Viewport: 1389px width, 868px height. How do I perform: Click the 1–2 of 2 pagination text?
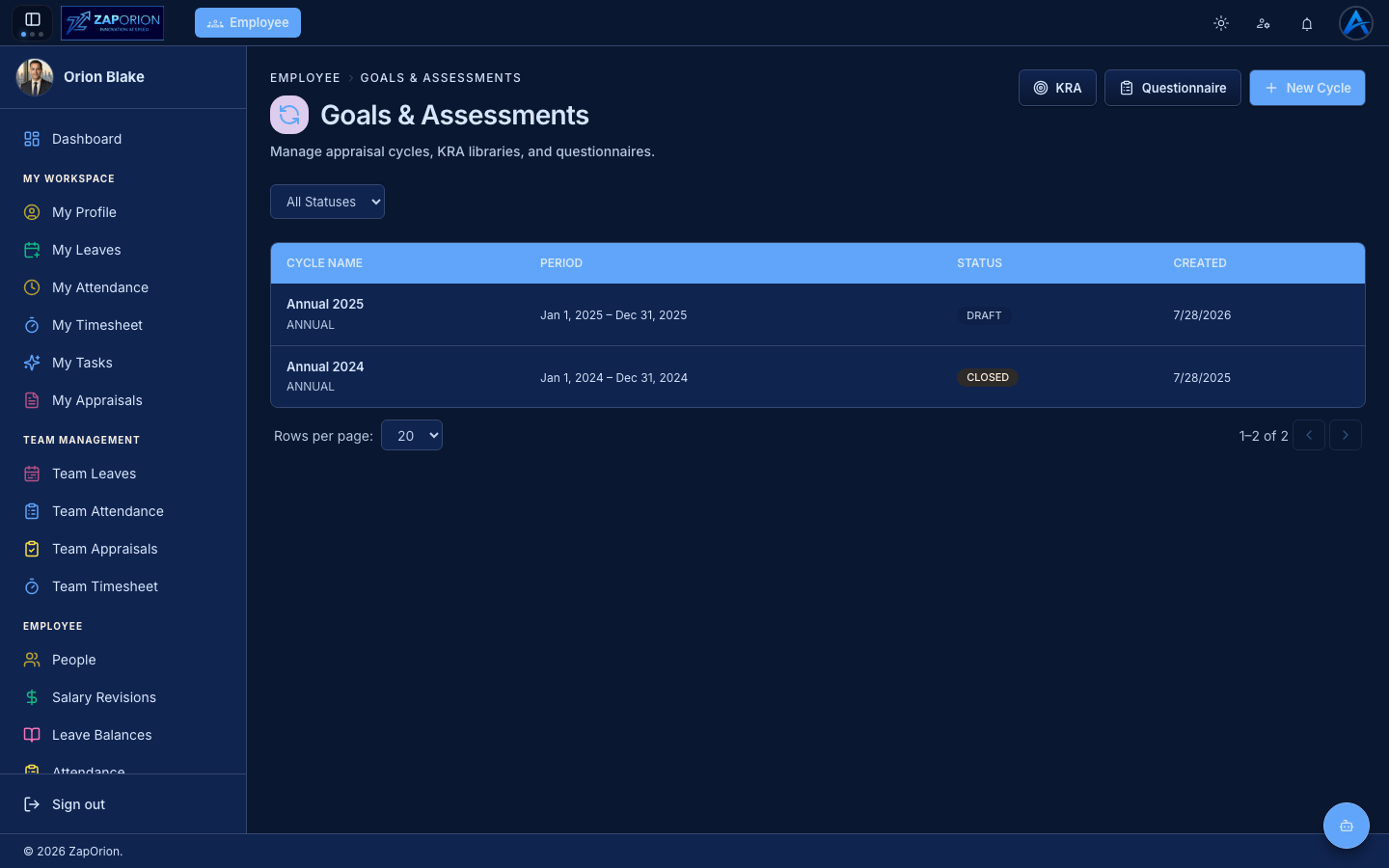click(x=1264, y=436)
